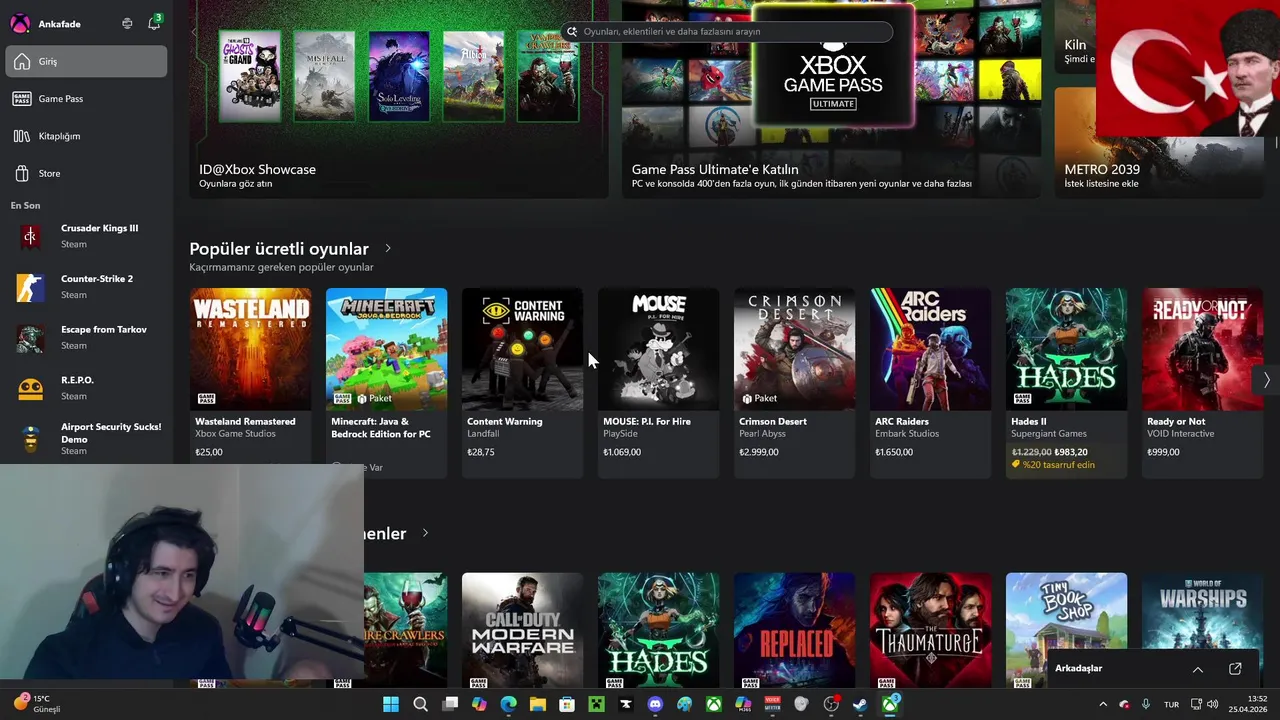
Task: Open the volume speaker tray icon
Action: [1213, 704]
